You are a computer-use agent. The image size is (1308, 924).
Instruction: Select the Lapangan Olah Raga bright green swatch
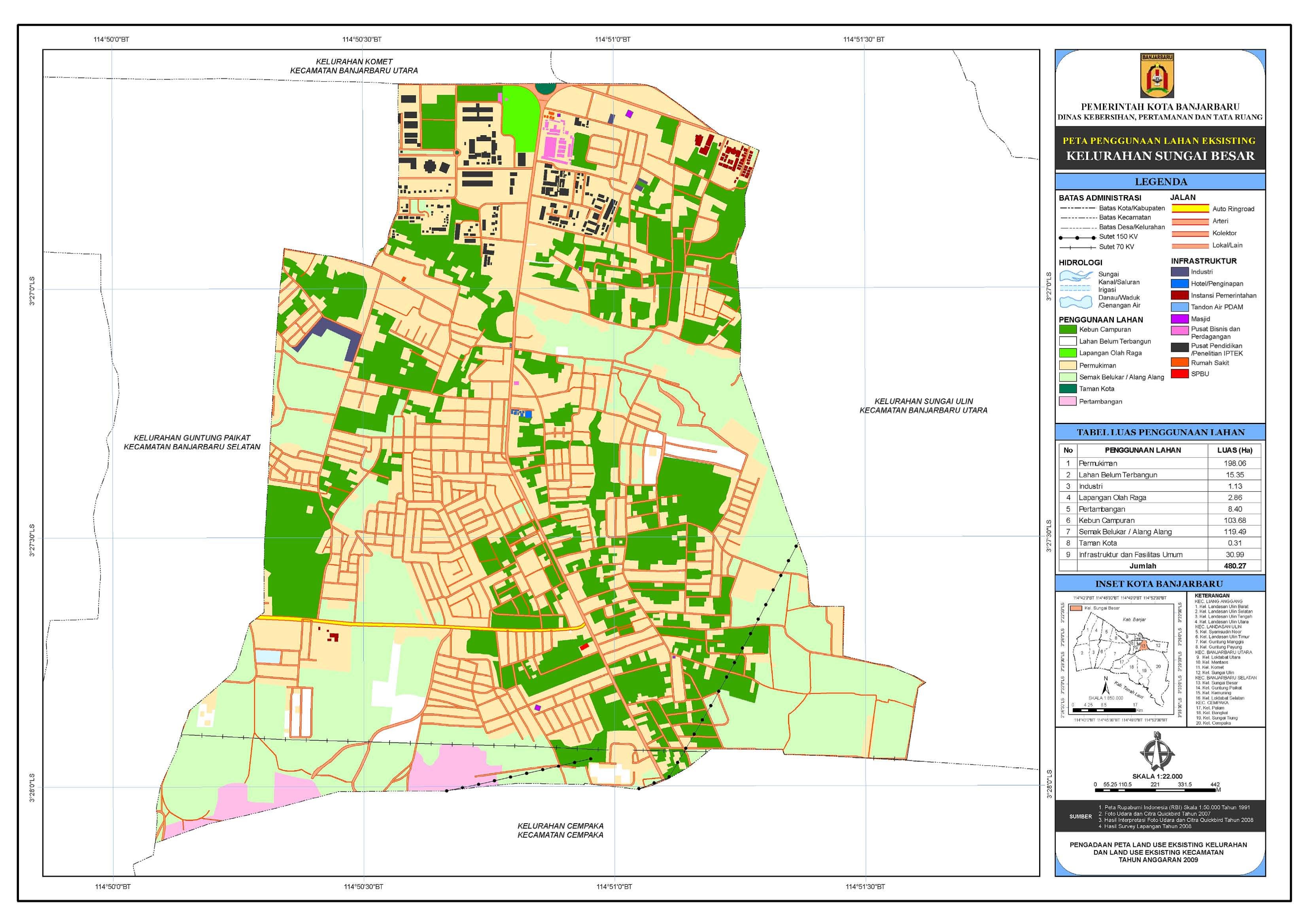coord(1068,353)
